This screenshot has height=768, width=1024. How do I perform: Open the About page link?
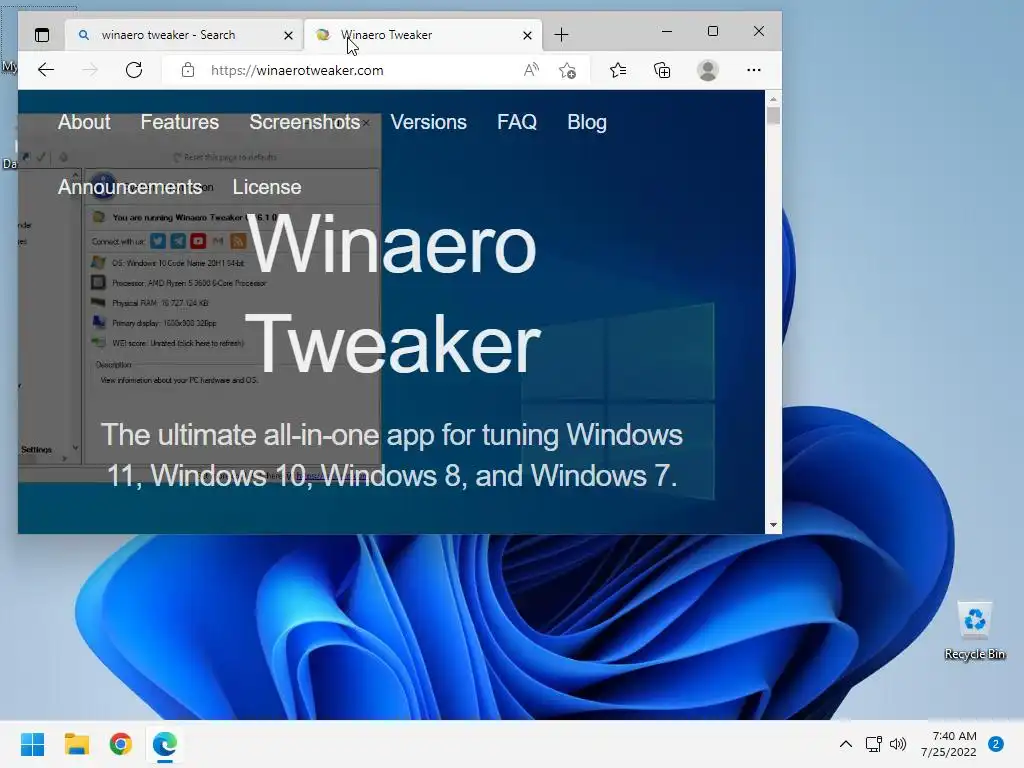click(x=84, y=122)
